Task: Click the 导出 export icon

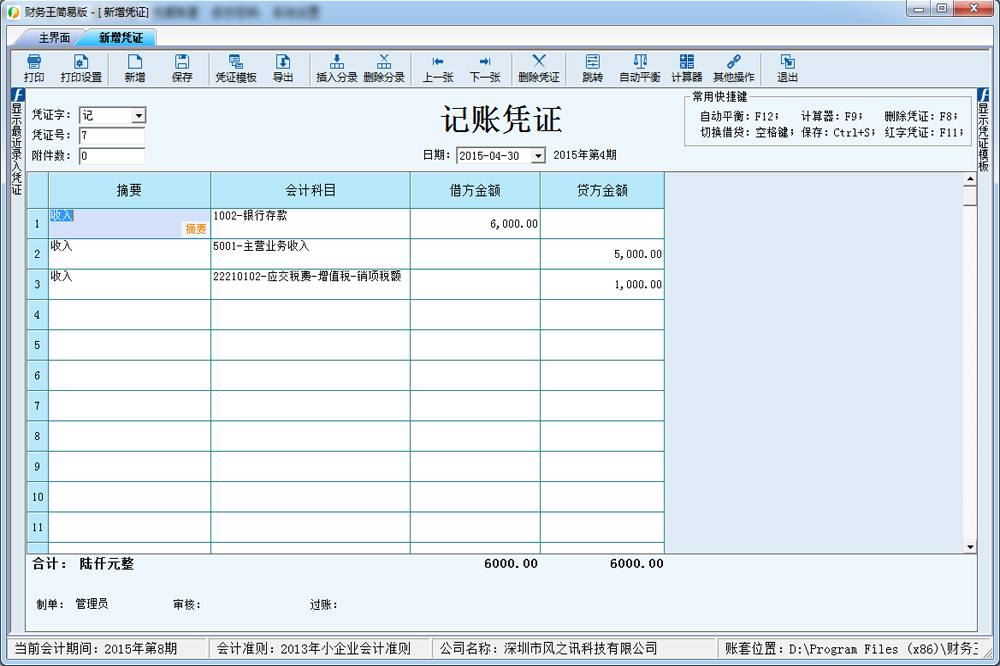Action: click(x=283, y=68)
